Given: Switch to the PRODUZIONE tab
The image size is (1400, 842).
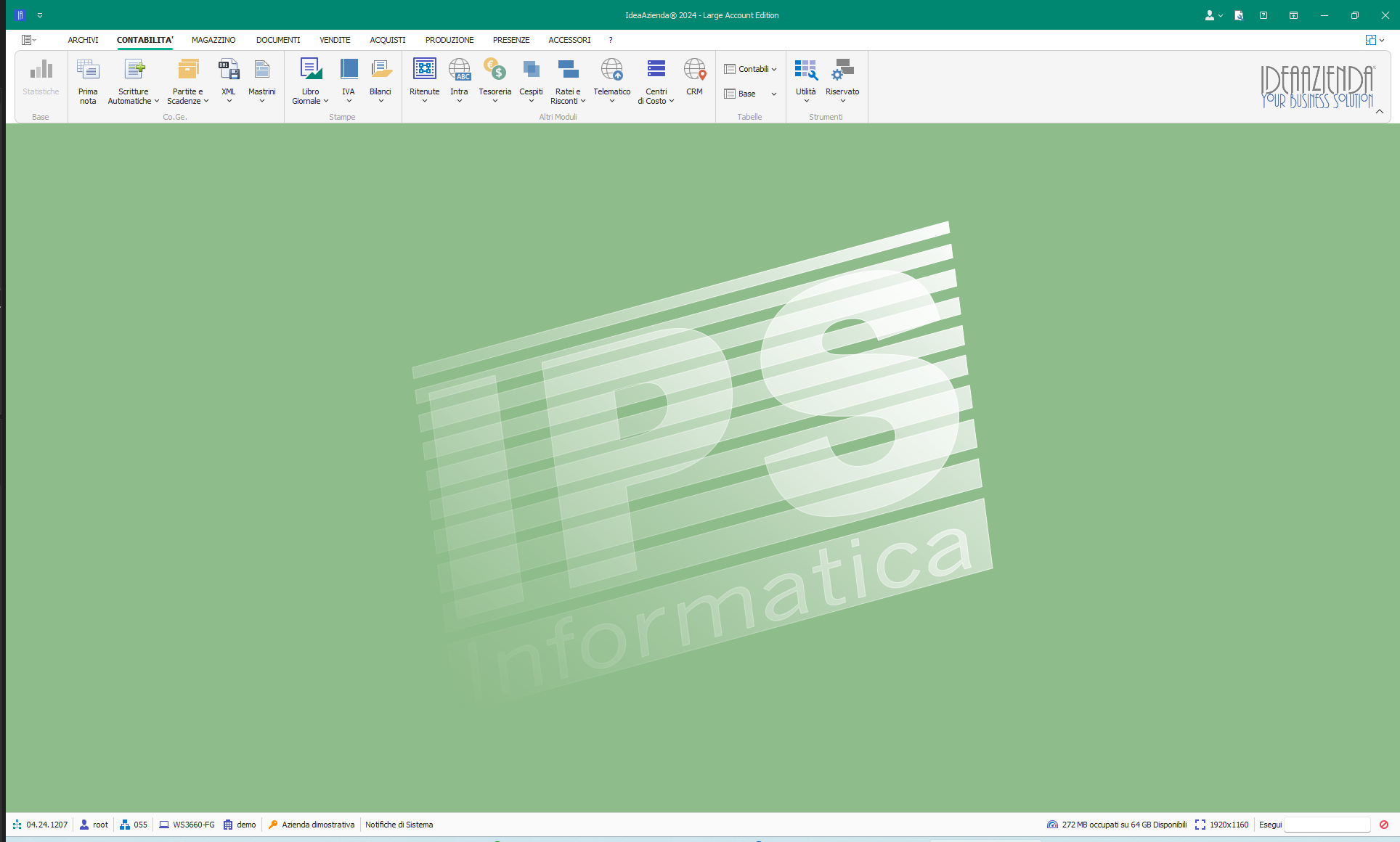Looking at the screenshot, I should click(x=449, y=40).
